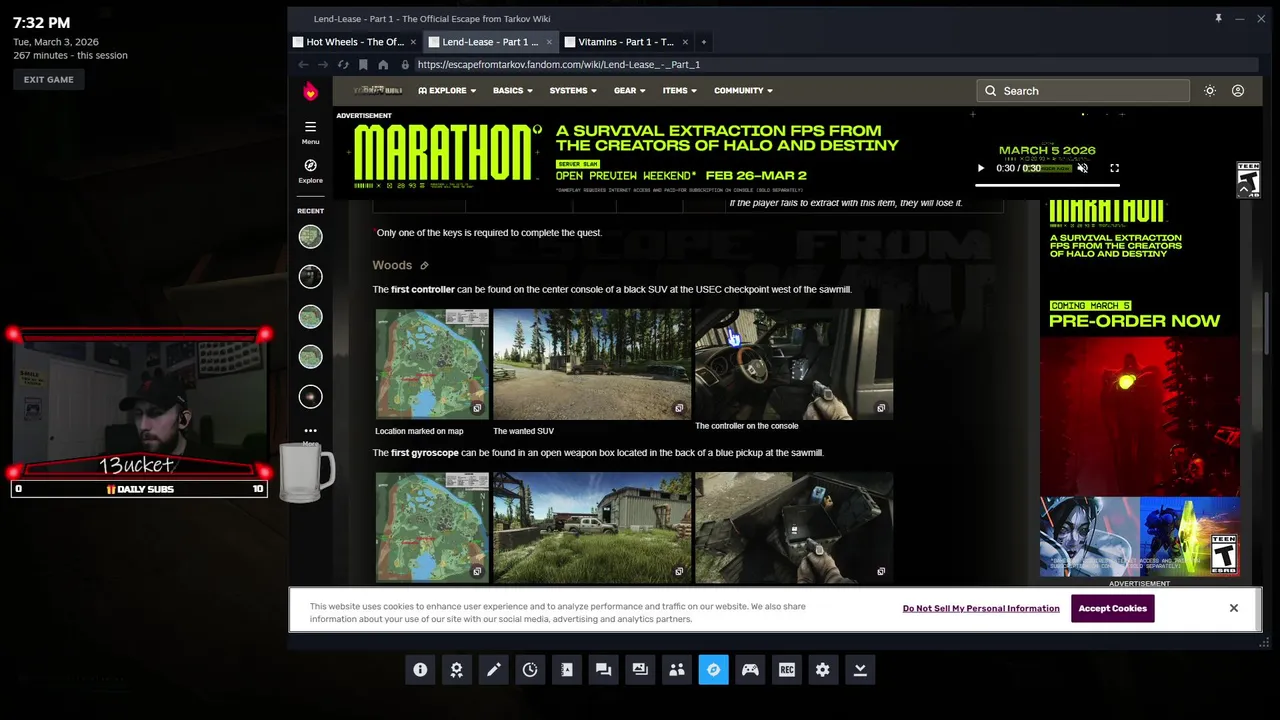Play the Marathon ad video
1280x720 pixels.
click(x=980, y=168)
